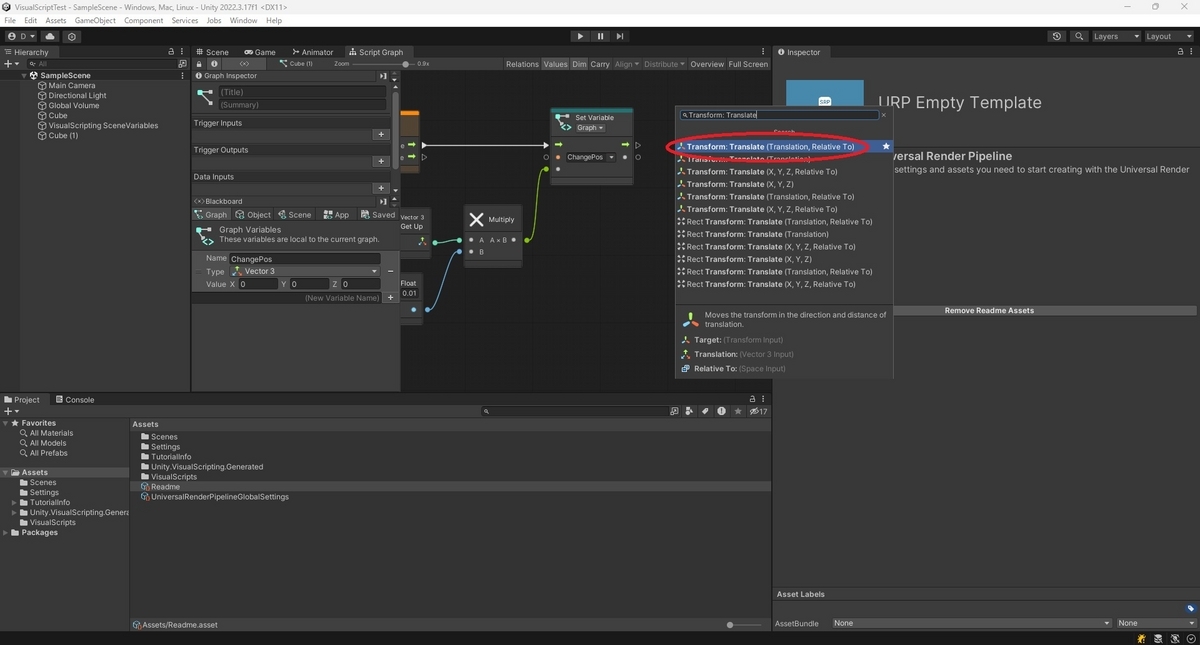Collapse the SampleScene tree

(x=25, y=76)
